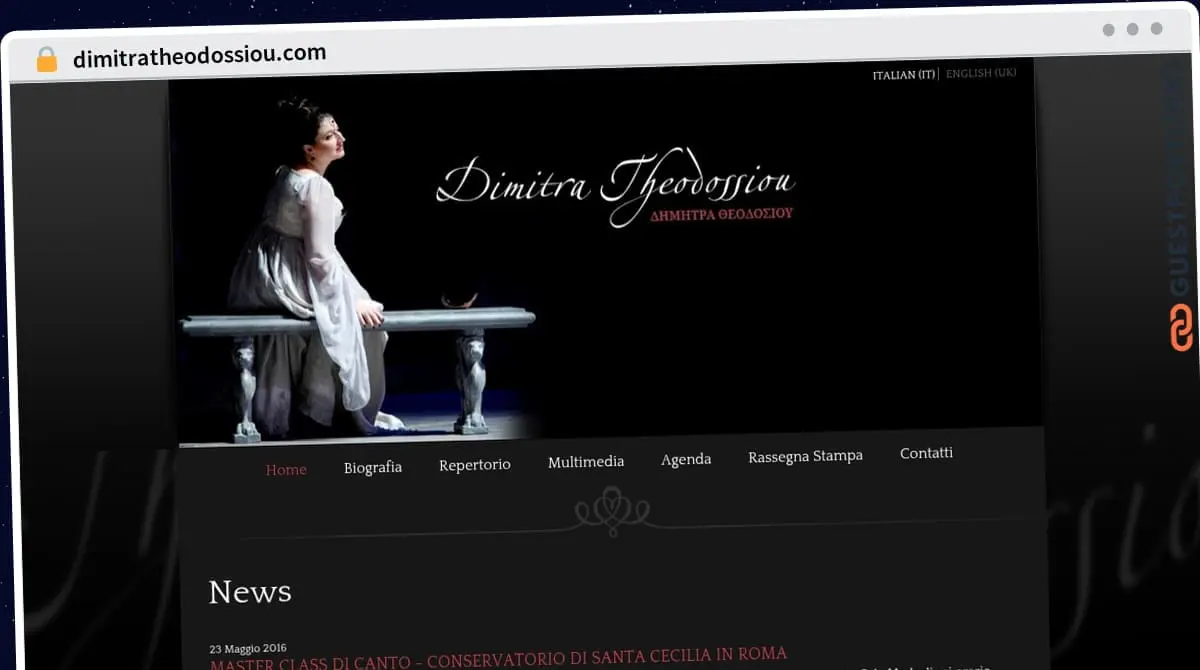Open the Master Class di Canto news link
The width and height of the screenshot is (1200, 670).
click(498, 658)
